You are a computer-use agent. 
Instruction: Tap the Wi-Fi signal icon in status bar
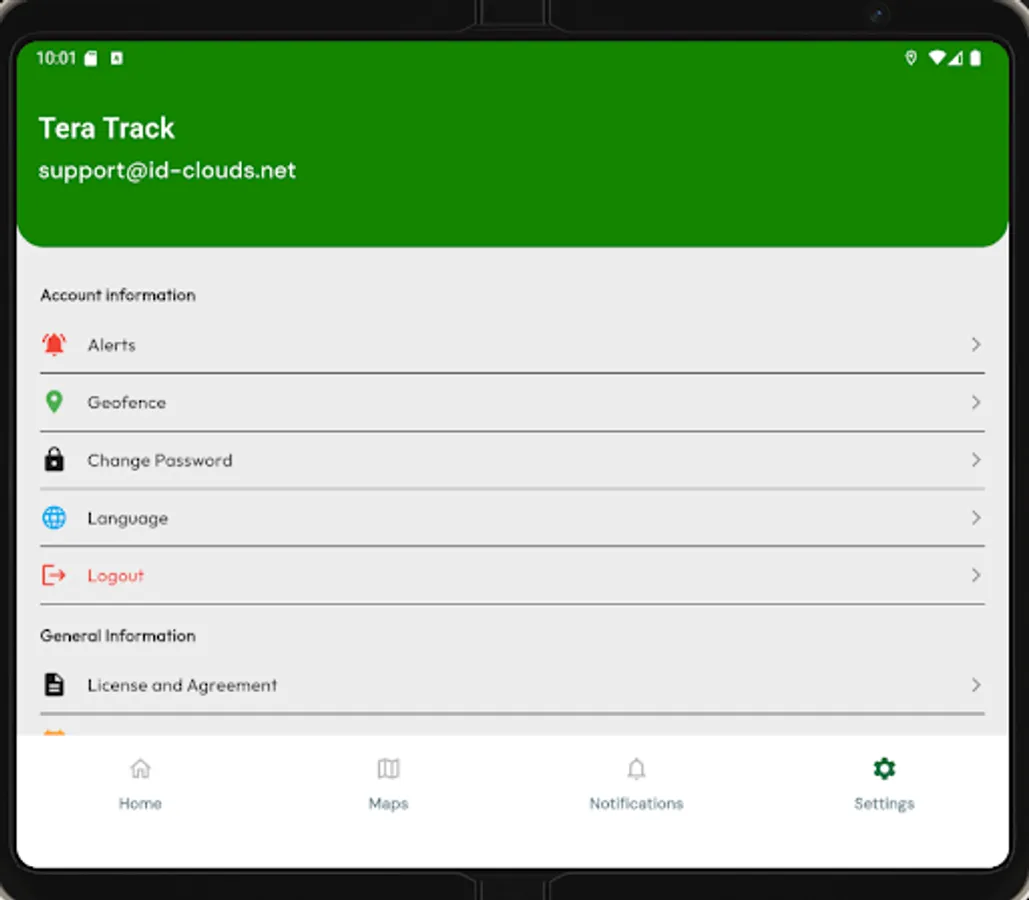937,58
